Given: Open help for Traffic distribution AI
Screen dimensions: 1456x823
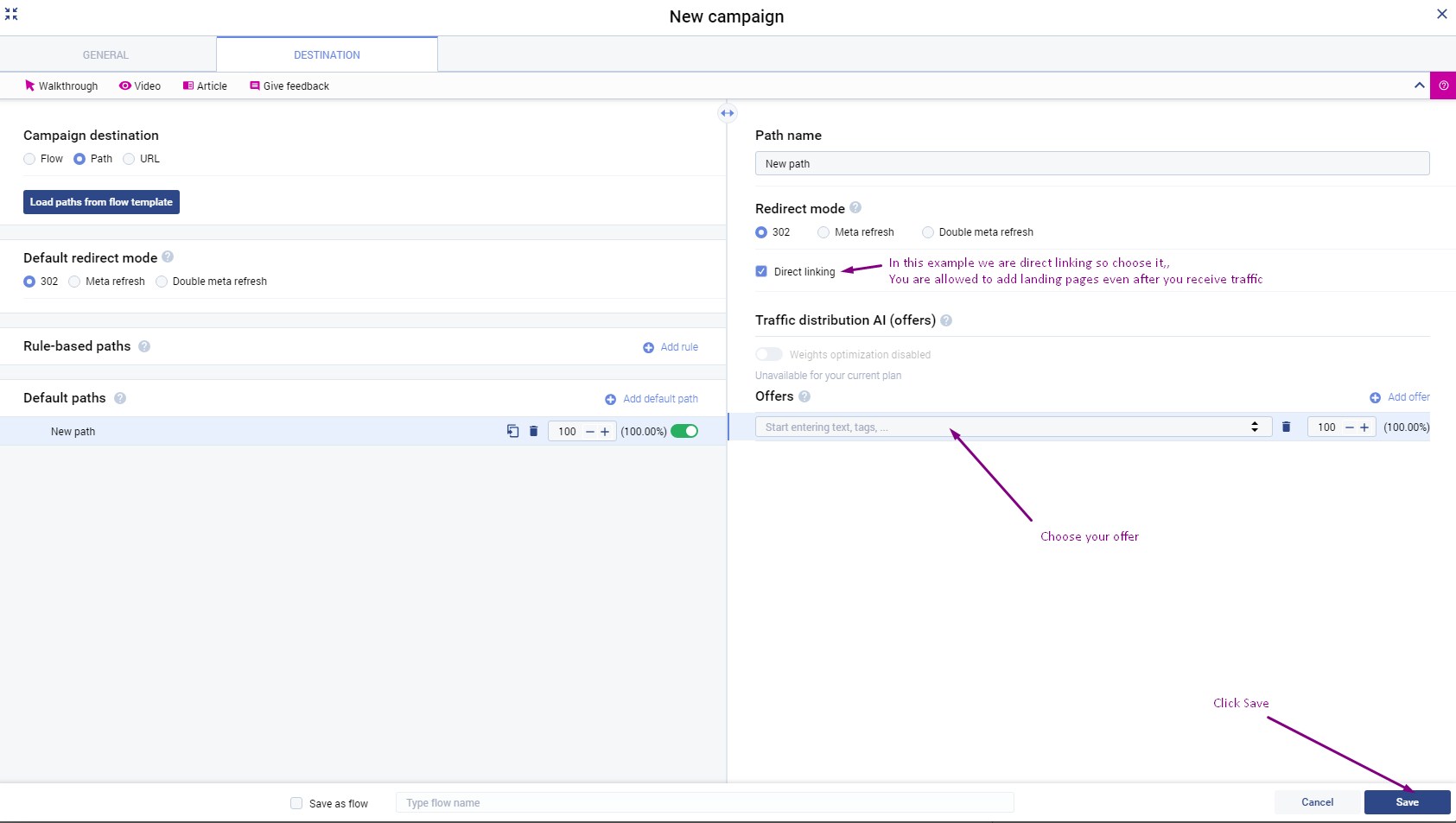Looking at the screenshot, I should pos(946,320).
